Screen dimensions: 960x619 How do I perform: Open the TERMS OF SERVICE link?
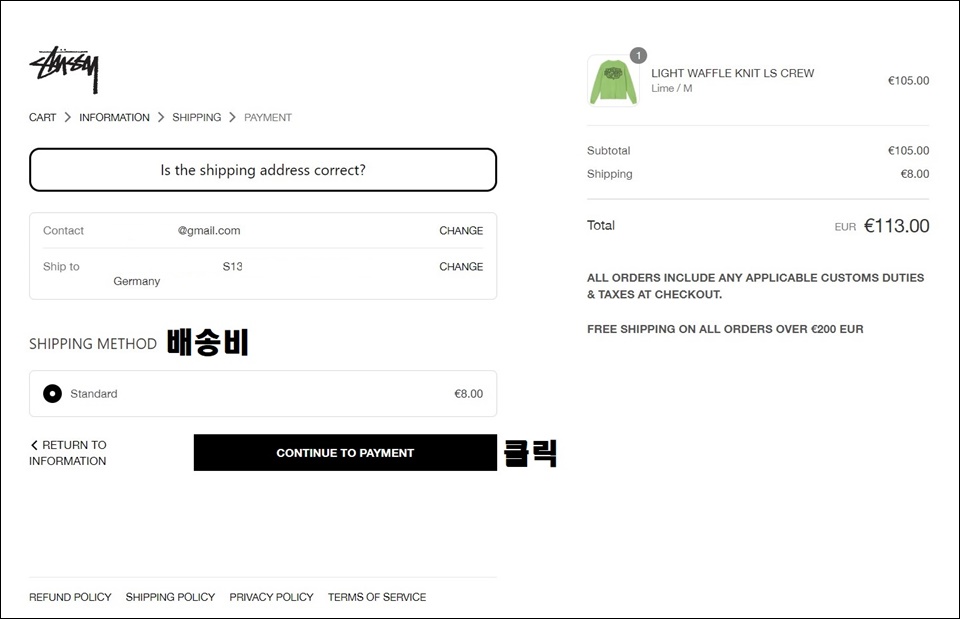pos(377,597)
